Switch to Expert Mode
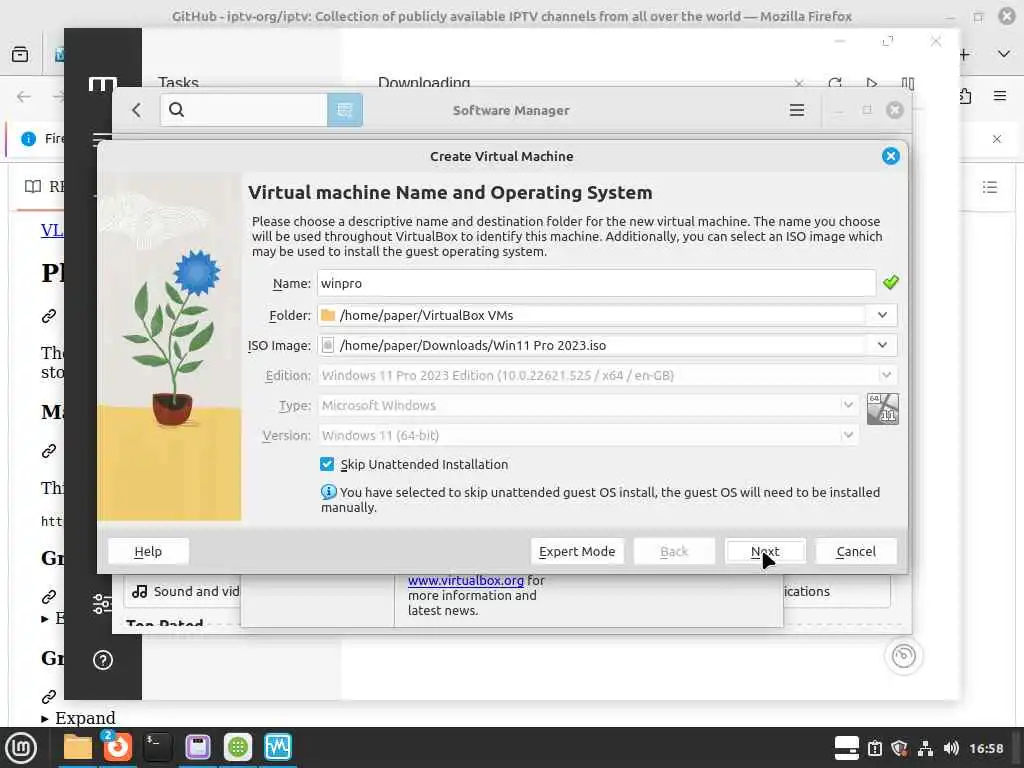This screenshot has width=1024, height=768. (577, 551)
